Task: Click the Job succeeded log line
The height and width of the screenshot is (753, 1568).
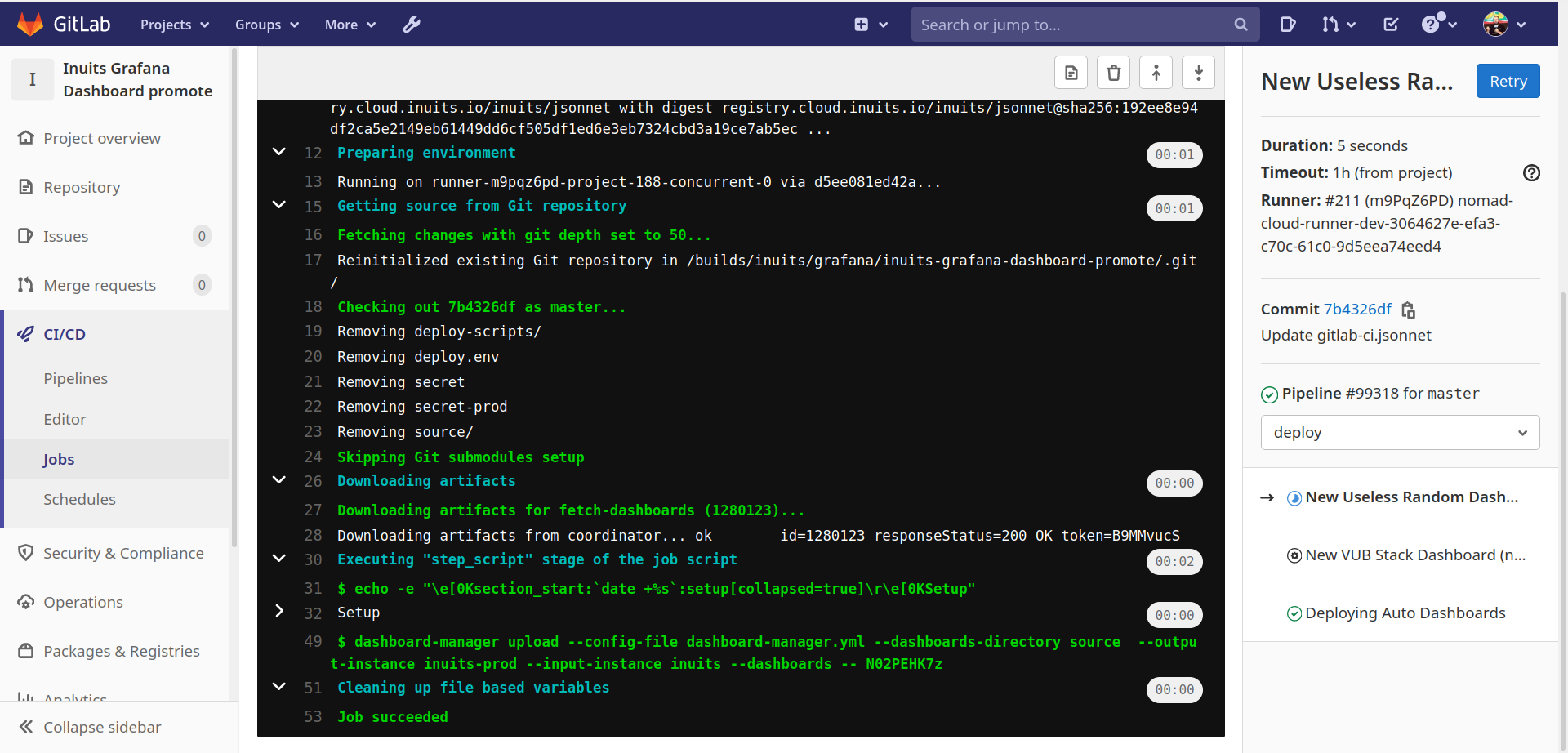Action: pyautogui.click(x=393, y=716)
